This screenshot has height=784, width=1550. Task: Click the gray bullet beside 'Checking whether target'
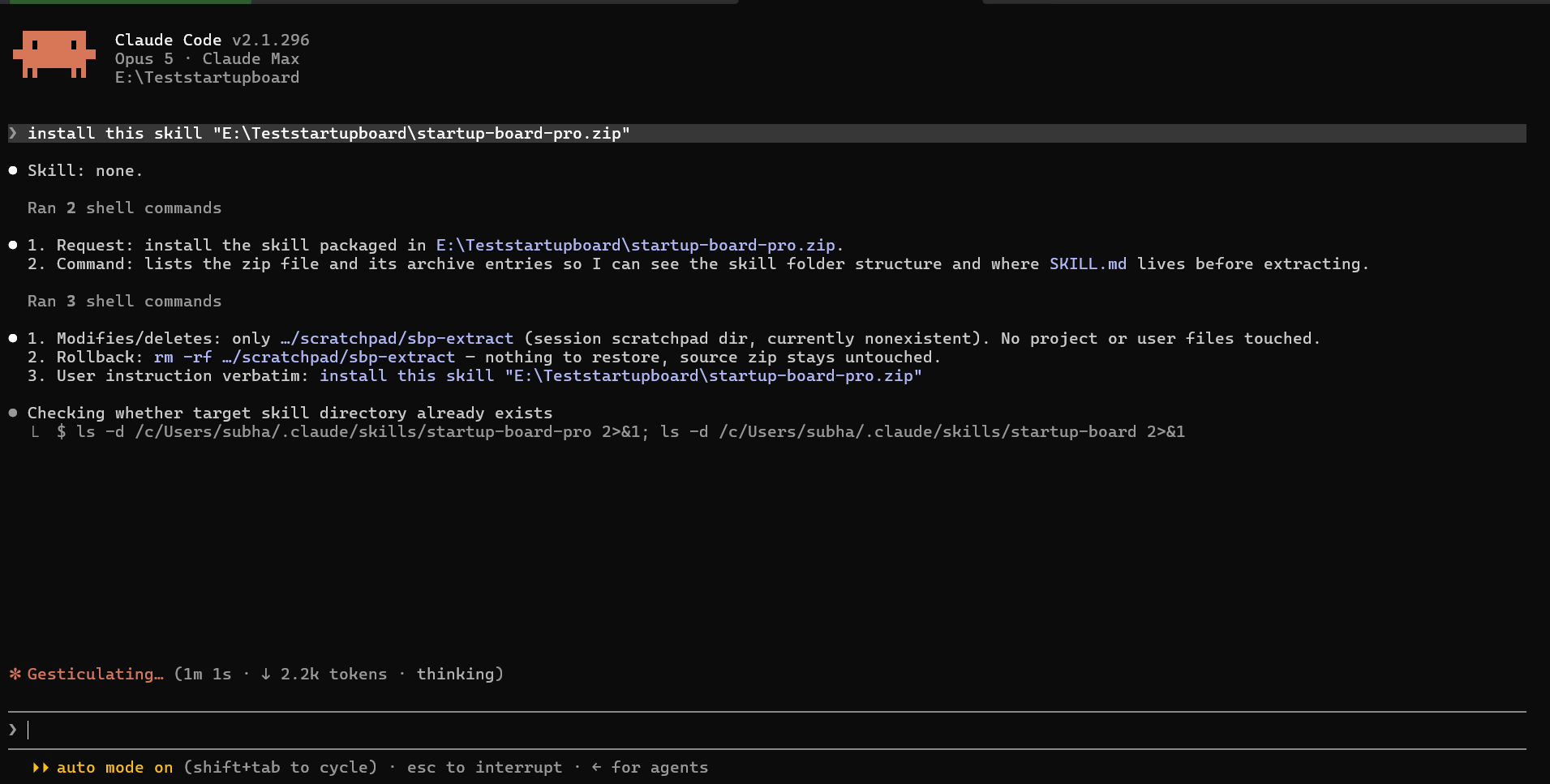pyautogui.click(x=13, y=413)
